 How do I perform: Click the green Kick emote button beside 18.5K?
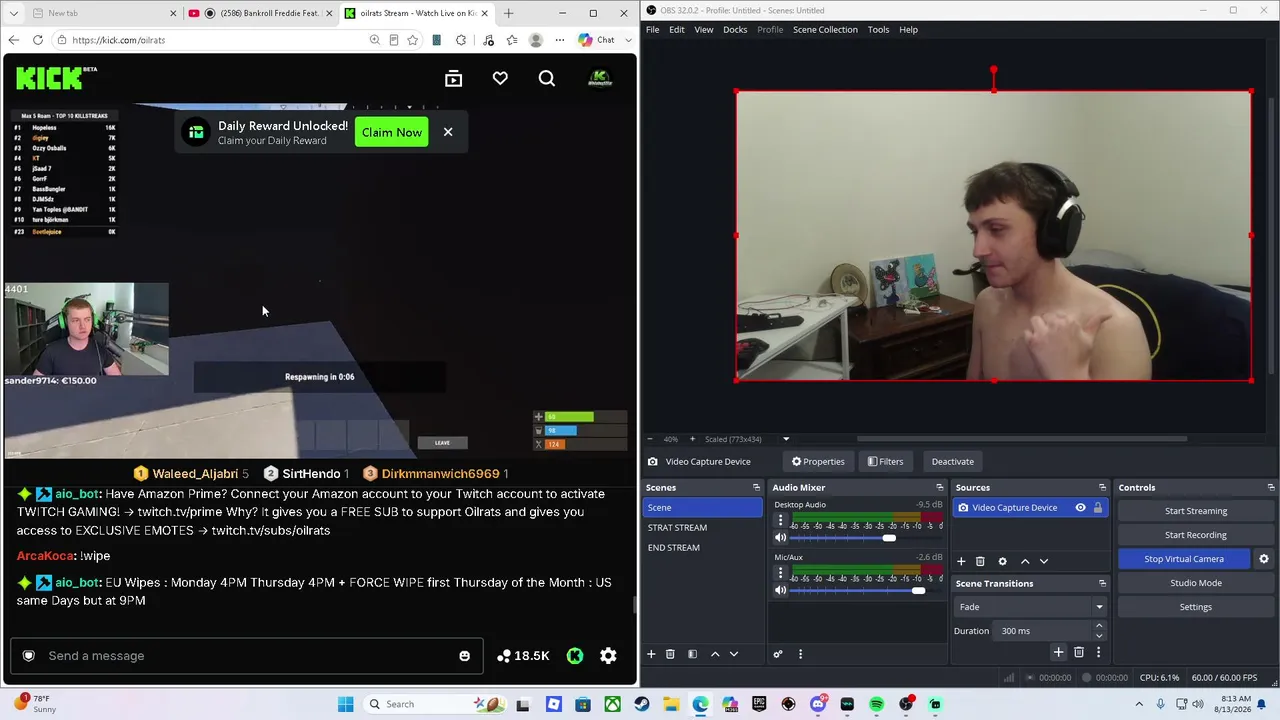point(575,656)
